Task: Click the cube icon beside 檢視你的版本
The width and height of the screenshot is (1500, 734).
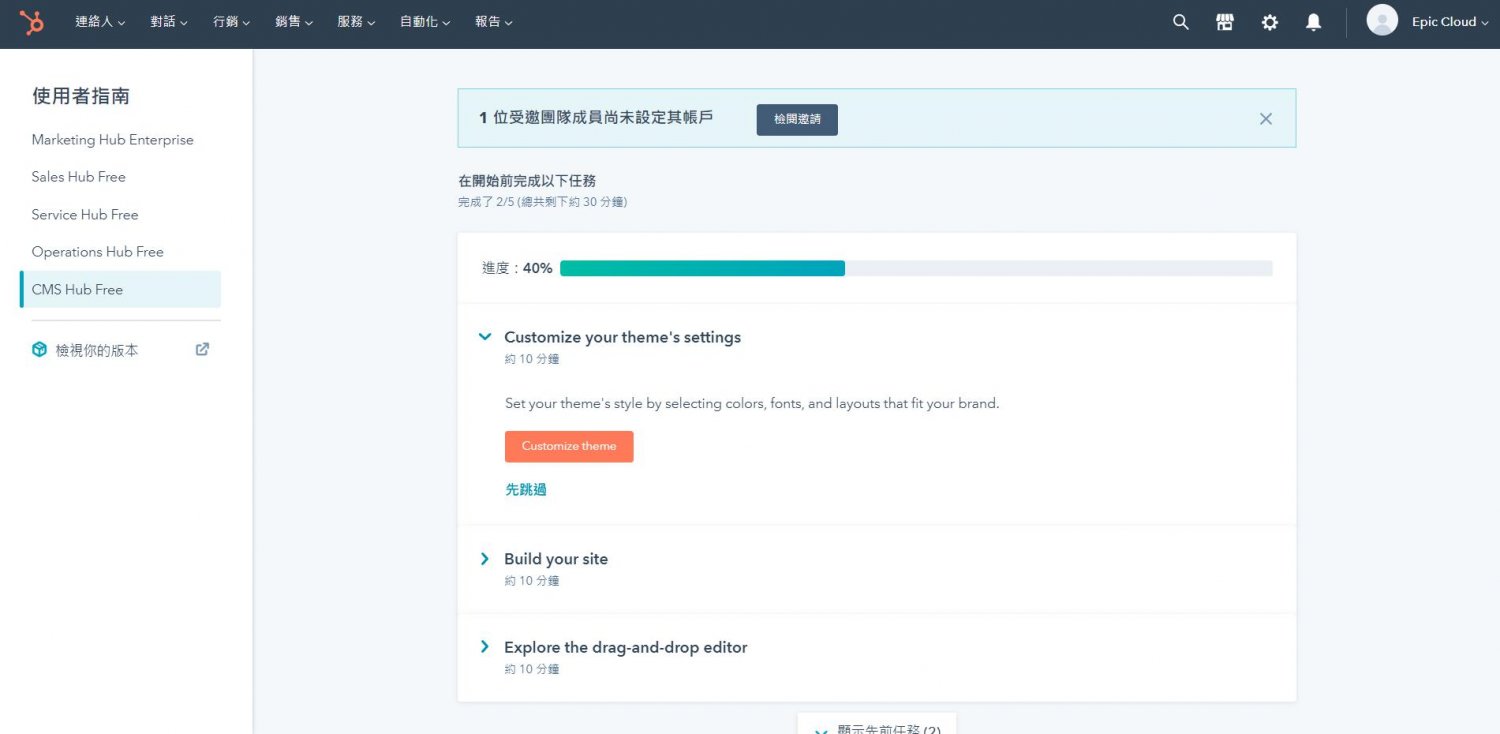Action: pyautogui.click(x=39, y=350)
